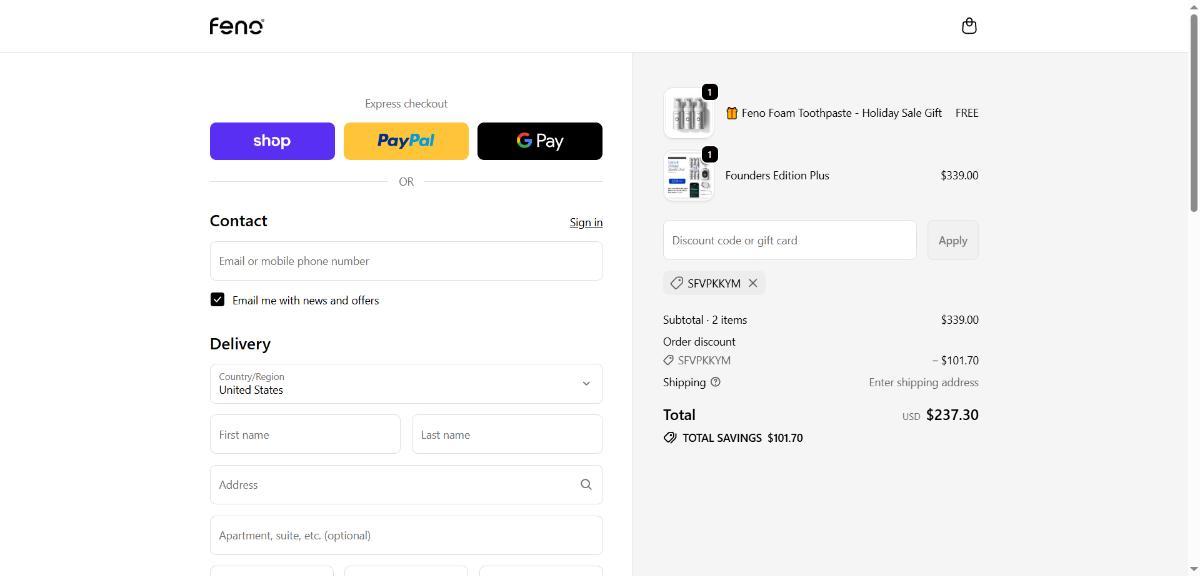The image size is (1200, 576).
Task: Click the Feno logo in header
Action: click(x=236, y=26)
